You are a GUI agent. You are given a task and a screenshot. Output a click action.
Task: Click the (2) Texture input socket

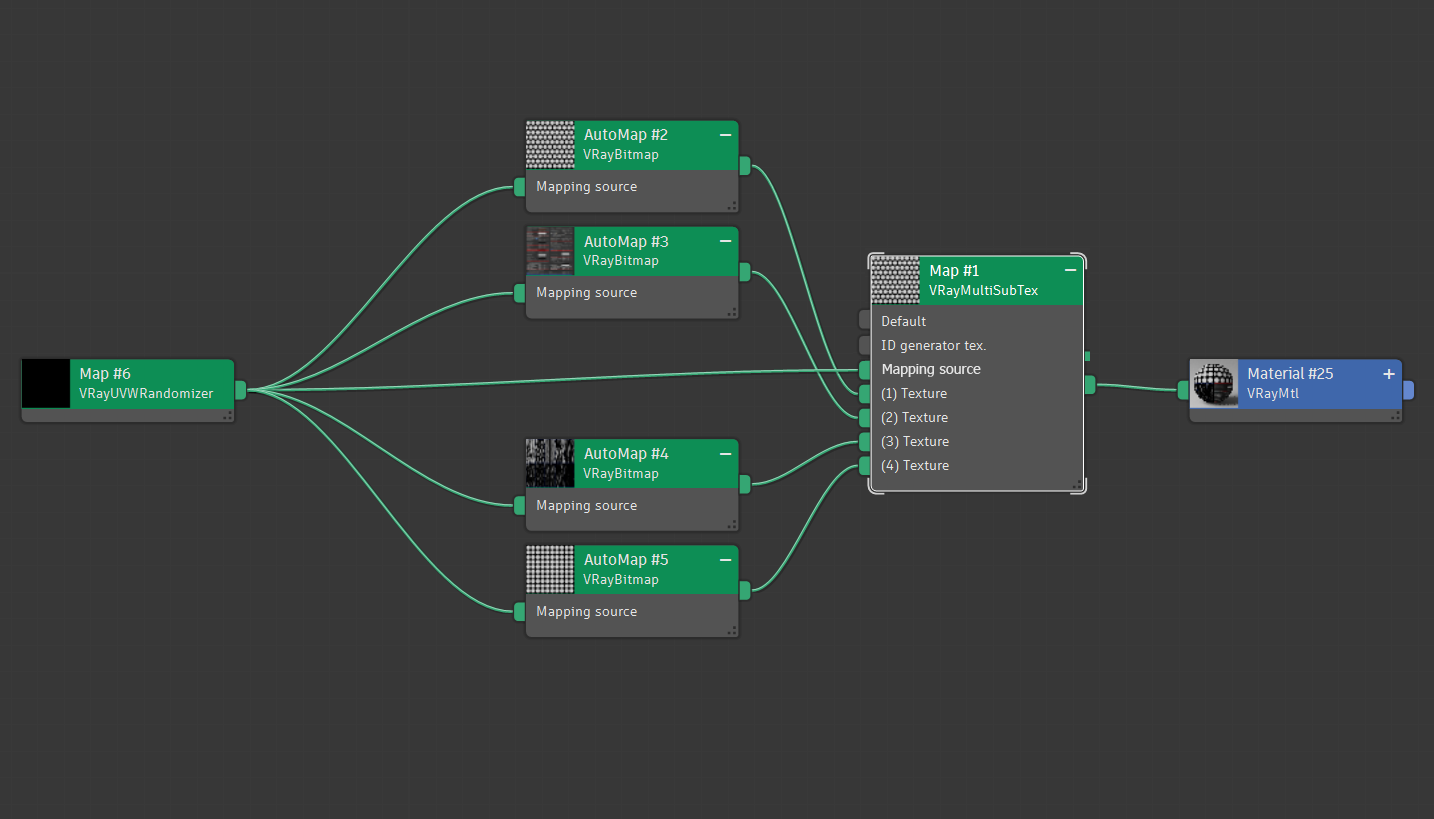point(865,418)
